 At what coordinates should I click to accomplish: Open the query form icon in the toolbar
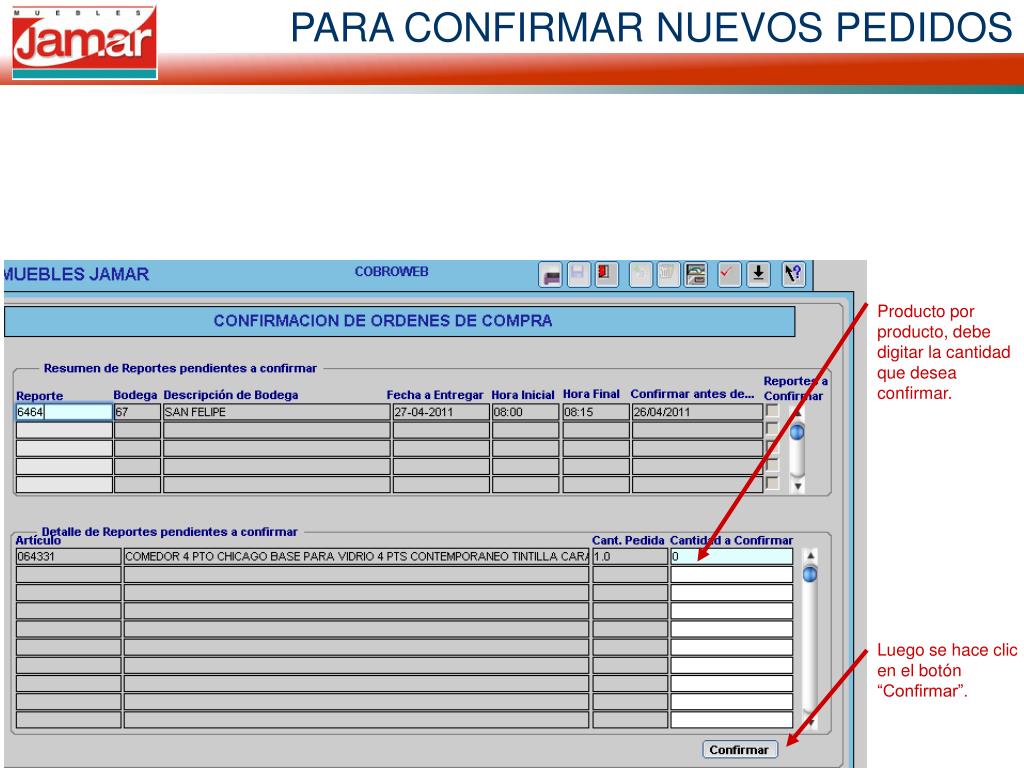[696, 274]
